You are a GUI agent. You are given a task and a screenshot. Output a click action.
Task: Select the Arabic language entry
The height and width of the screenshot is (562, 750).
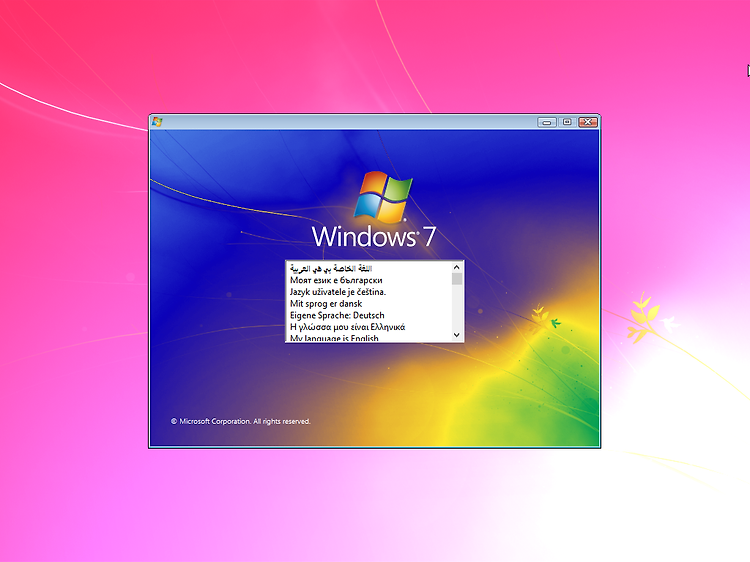[x=369, y=268]
